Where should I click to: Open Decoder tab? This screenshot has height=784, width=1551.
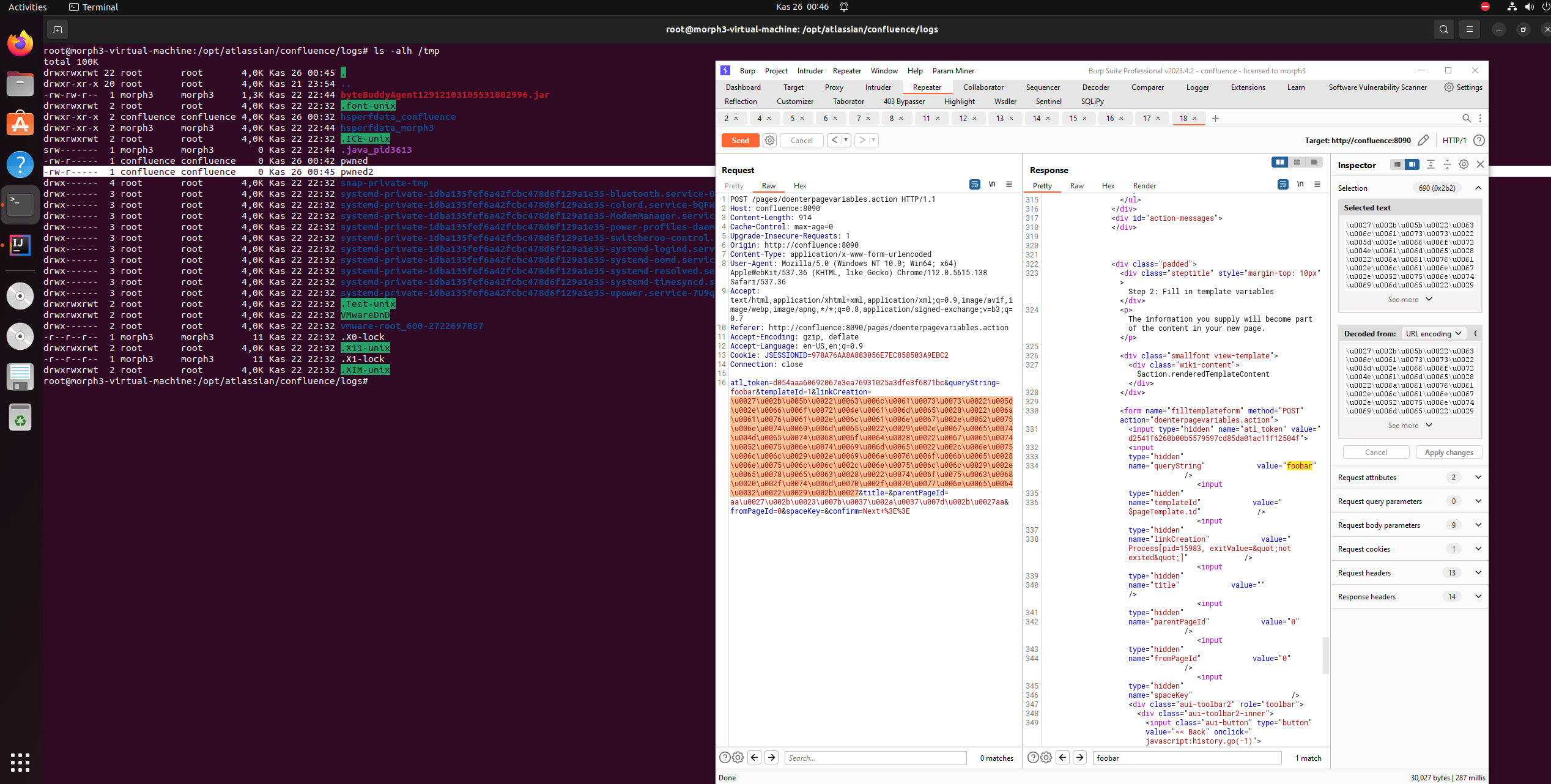(1095, 87)
